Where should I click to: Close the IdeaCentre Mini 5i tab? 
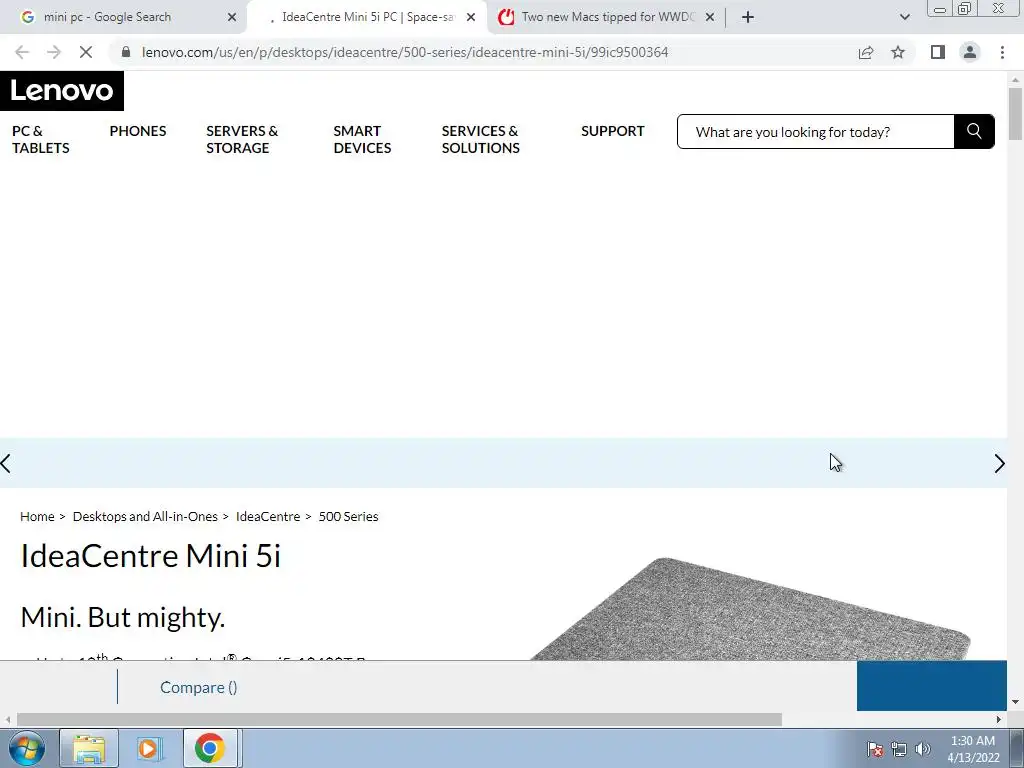click(x=471, y=17)
